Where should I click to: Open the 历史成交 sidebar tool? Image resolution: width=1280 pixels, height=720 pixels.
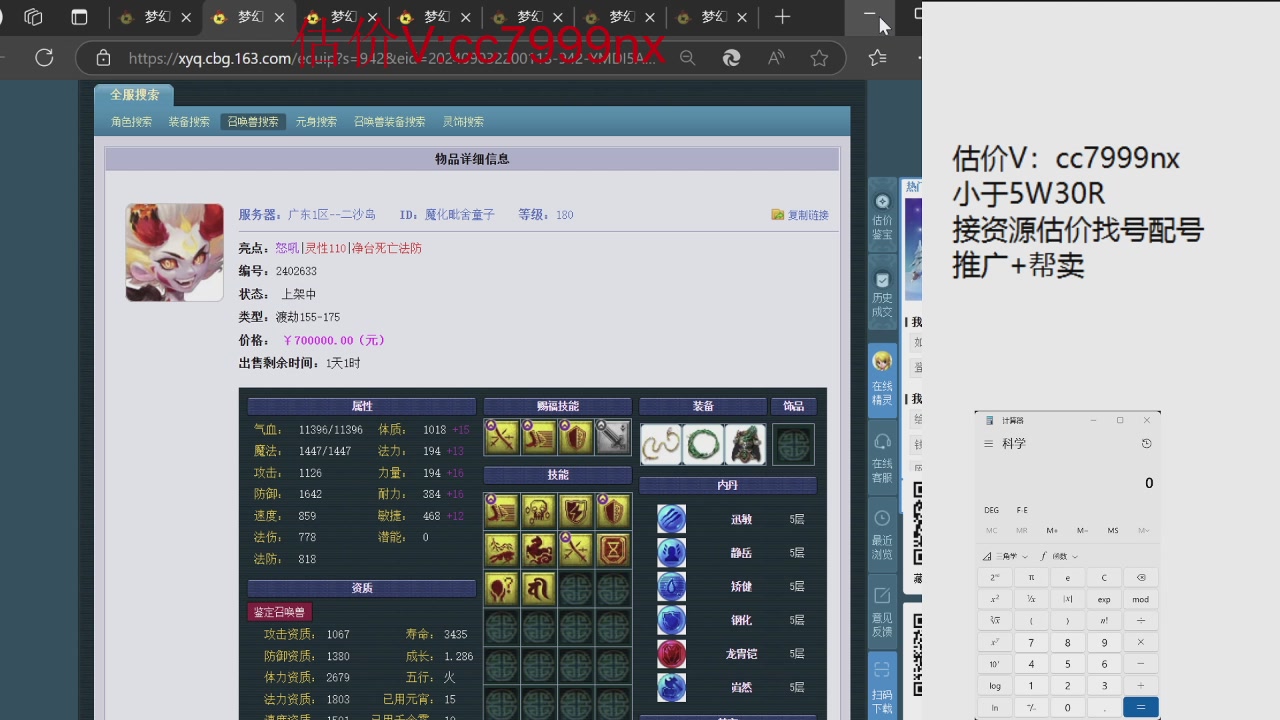pos(882,294)
